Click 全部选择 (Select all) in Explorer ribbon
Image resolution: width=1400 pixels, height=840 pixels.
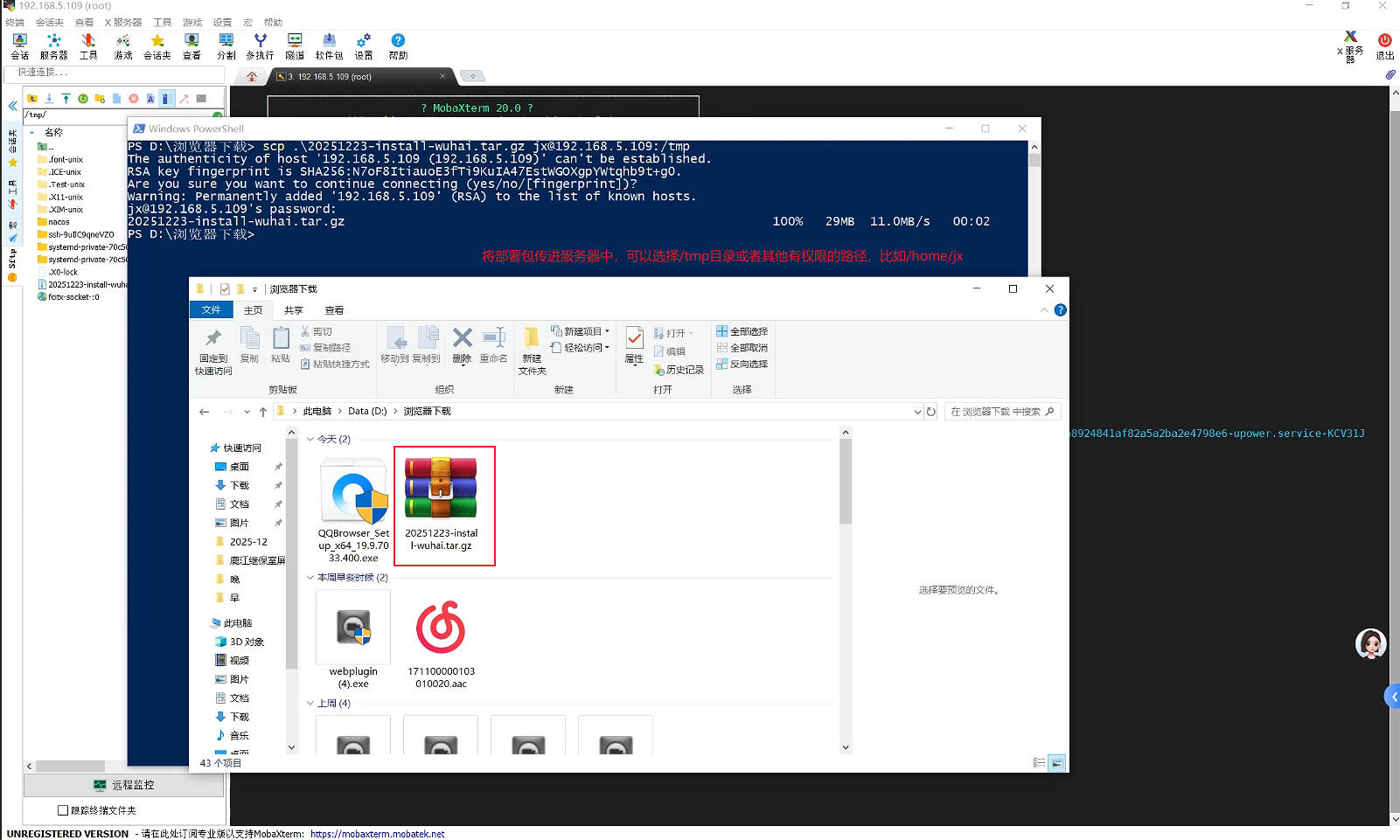coord(742,331)
